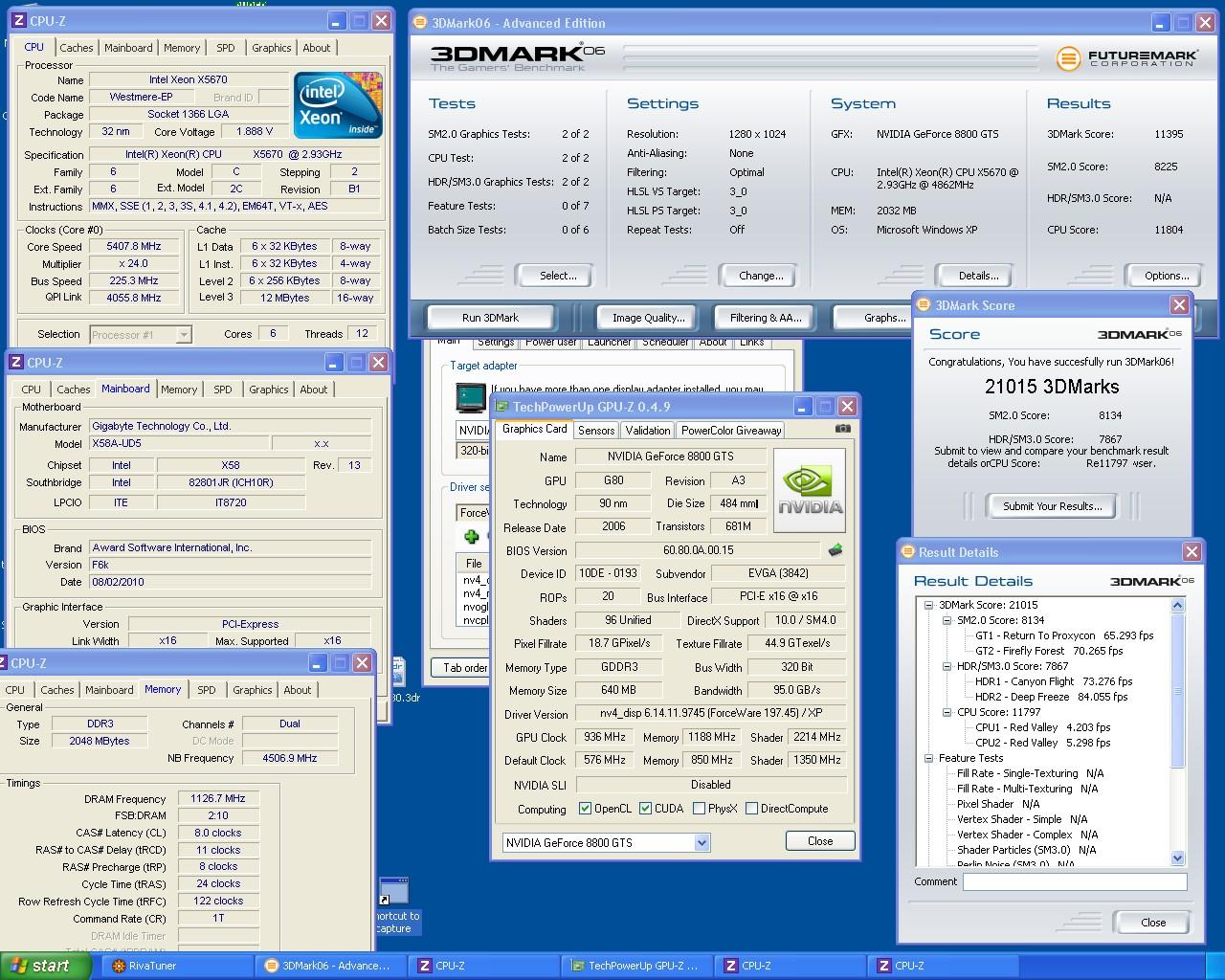This screenshot has width=1225, height=980.
Task: Click the Close button in GPU-Z
Action: click(x=820, y=841)
